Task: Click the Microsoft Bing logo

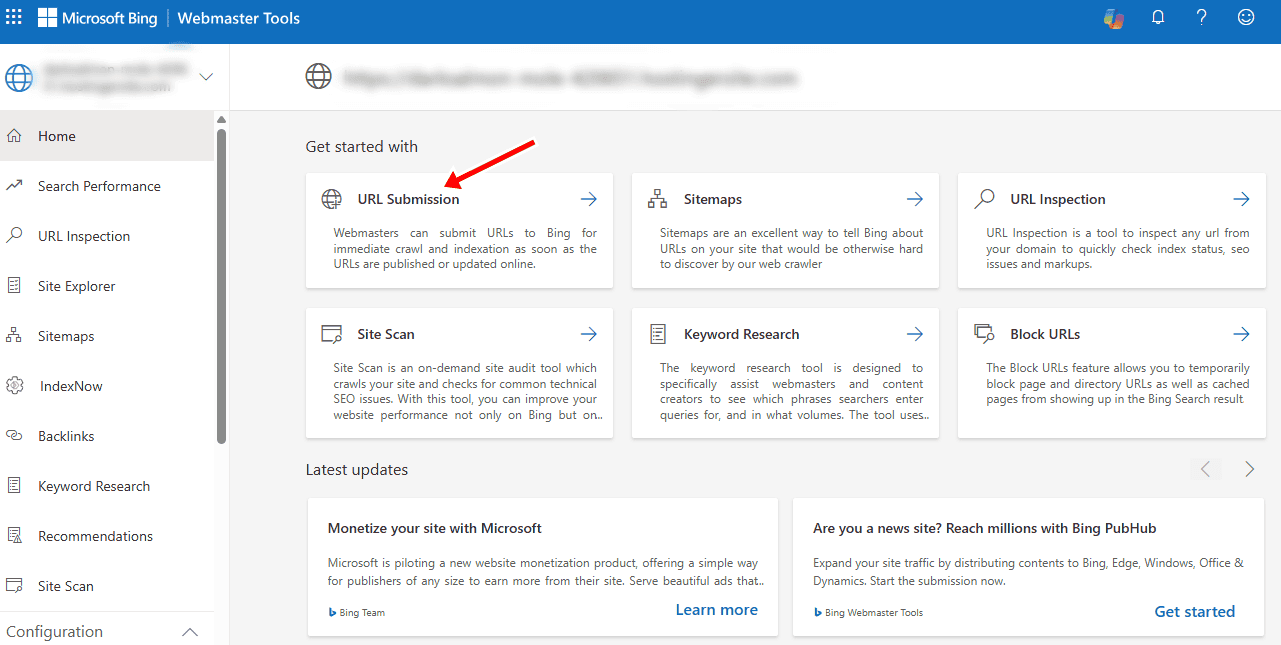Action: (98, 18)
